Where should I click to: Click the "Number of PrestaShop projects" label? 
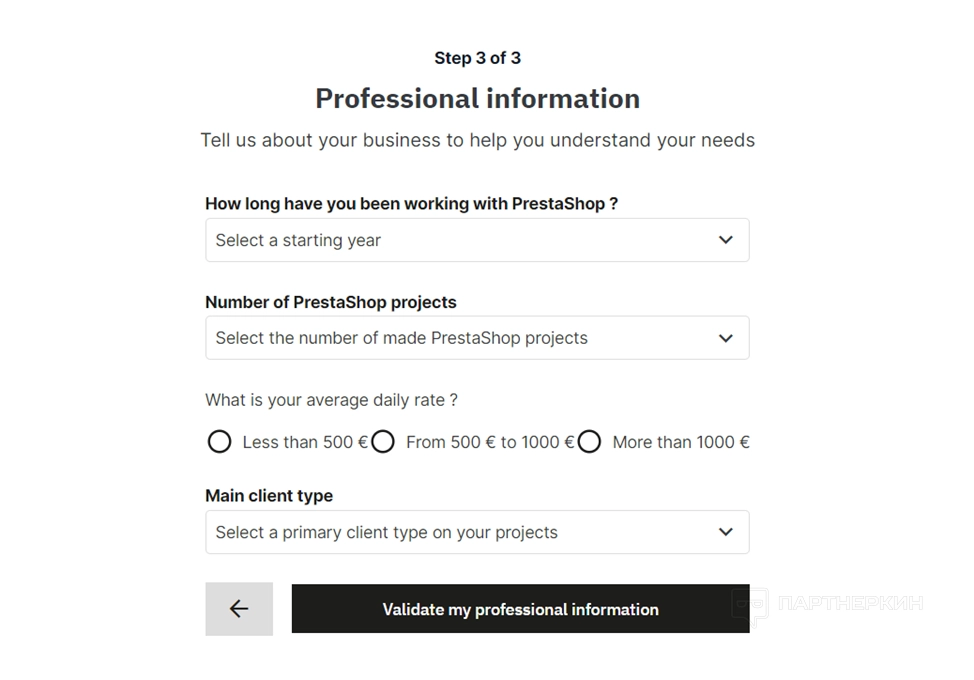pyautogui.click(x=330, y=302)
